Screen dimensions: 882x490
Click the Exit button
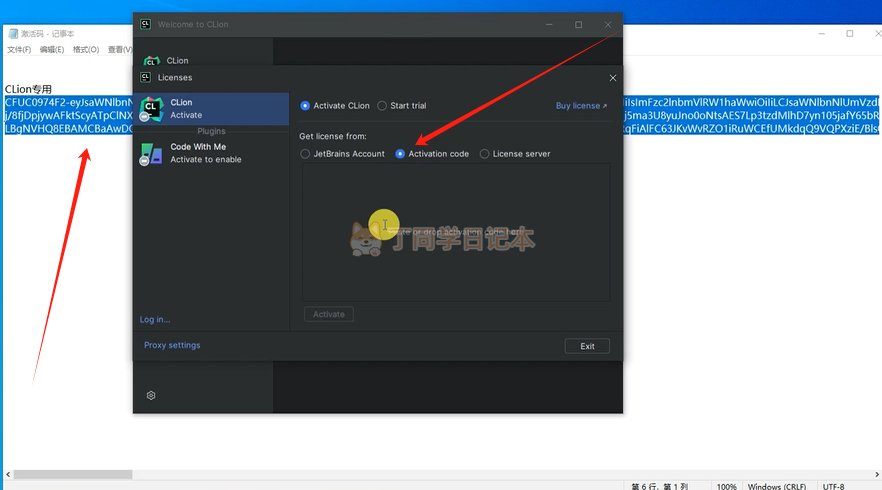[587, 346]
